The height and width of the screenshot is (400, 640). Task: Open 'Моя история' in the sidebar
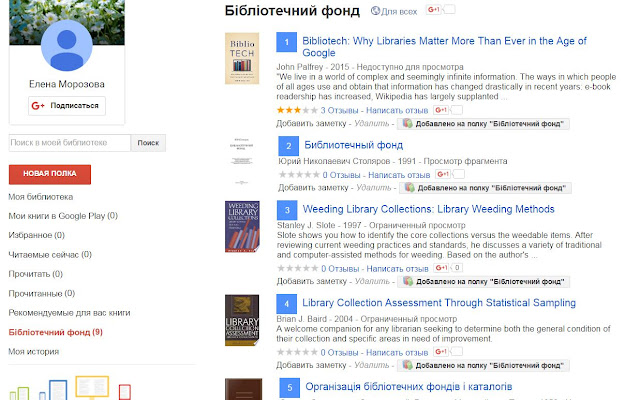[33, 351]
